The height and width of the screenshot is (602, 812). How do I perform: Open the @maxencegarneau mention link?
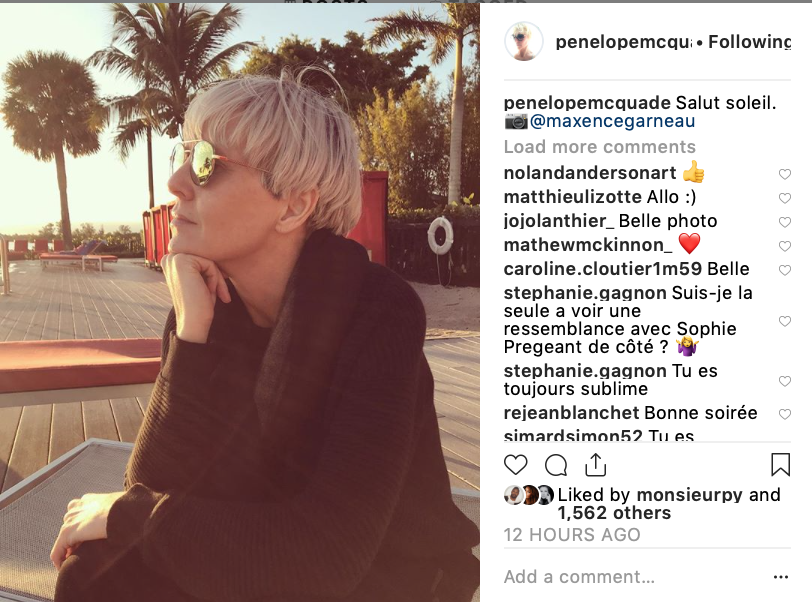[612, 121]
